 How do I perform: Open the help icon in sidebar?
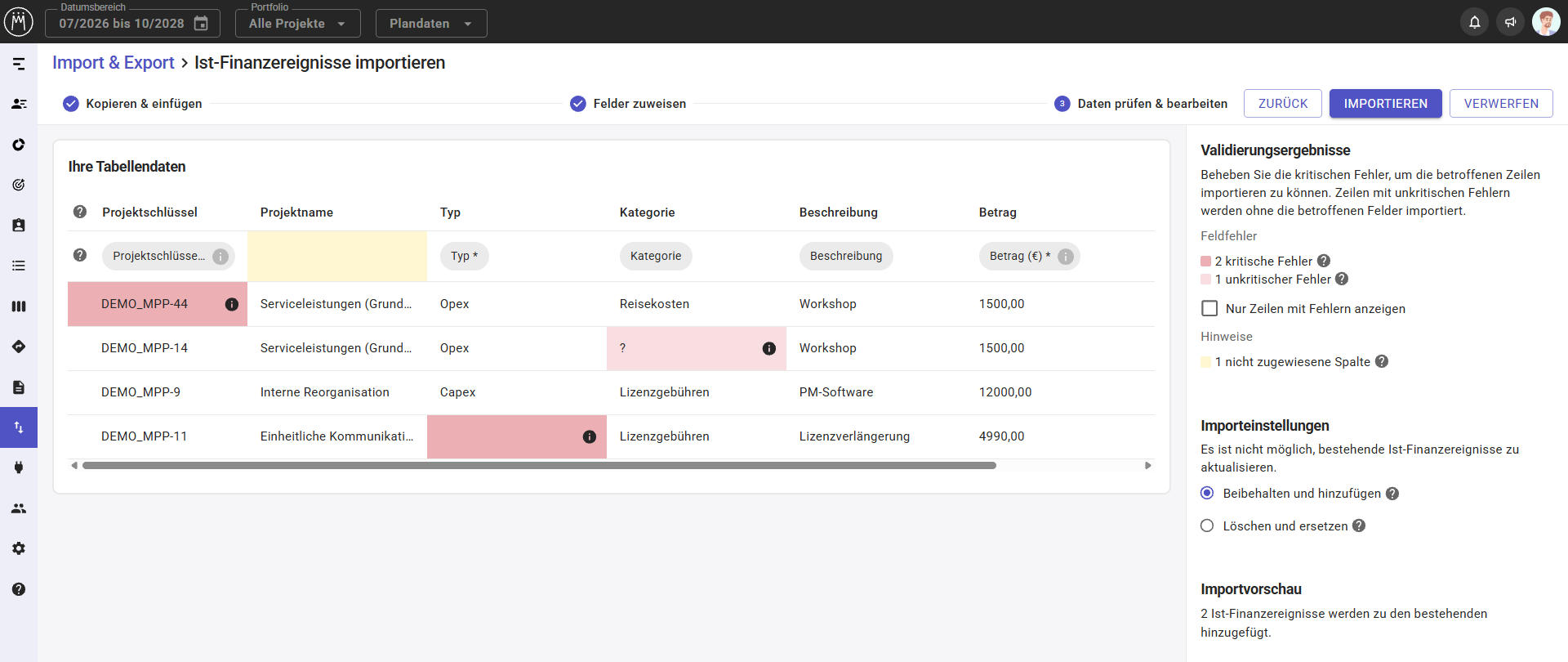point(19,589)
